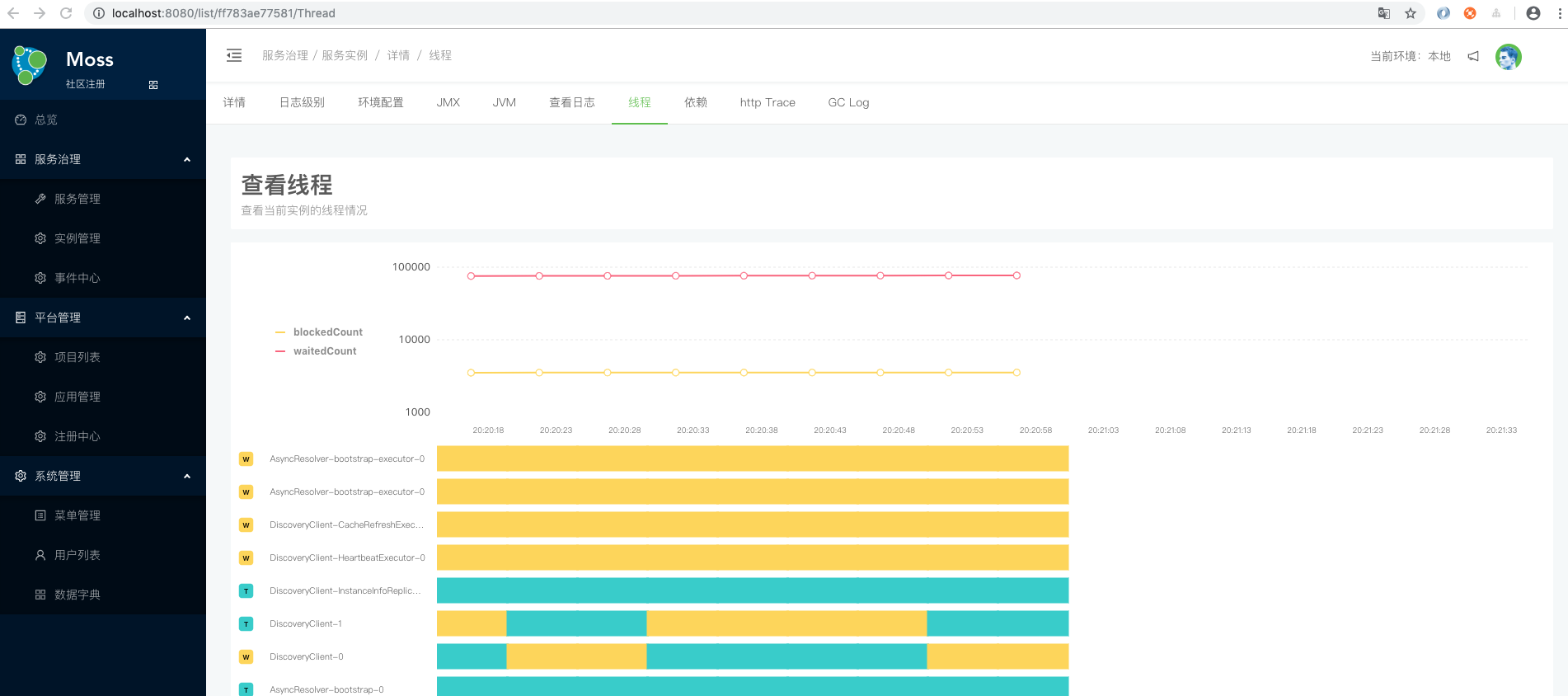Screen dimensions: 1568x696
Task: Go to 实例管理 in sidebar
Action: (x=77, y=238)
